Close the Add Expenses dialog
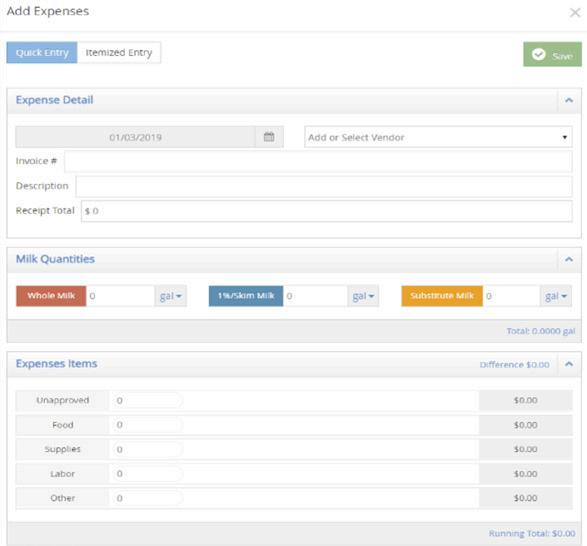The height and width of the screenshot is (546, 587). pos(575,13)
